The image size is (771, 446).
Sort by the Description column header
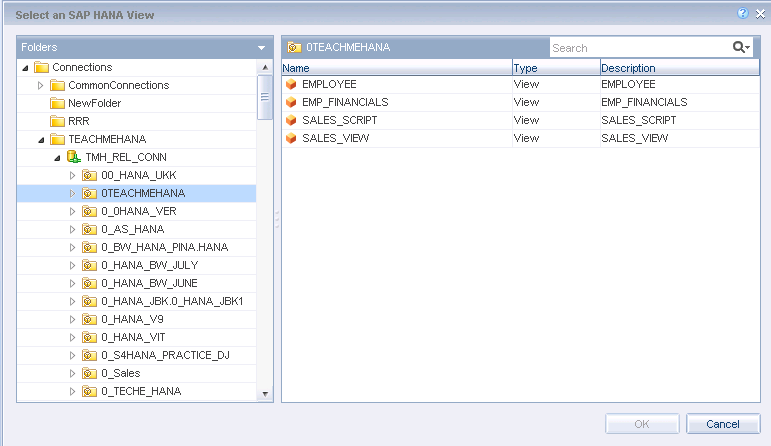click(680, 68)
